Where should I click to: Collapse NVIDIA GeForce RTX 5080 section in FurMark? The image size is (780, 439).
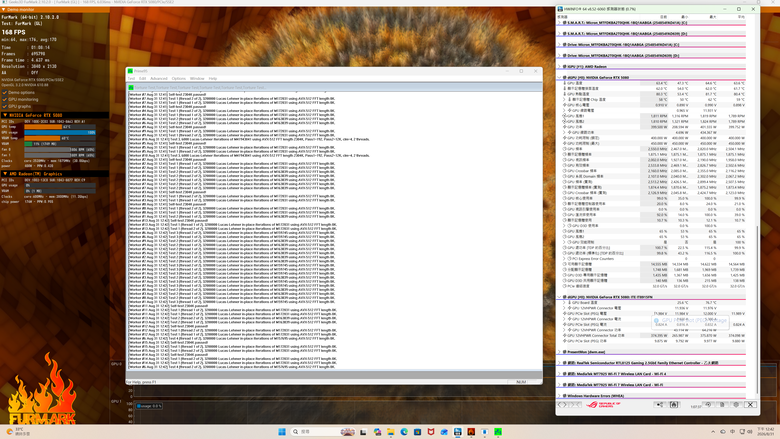(x=5, y=115)
